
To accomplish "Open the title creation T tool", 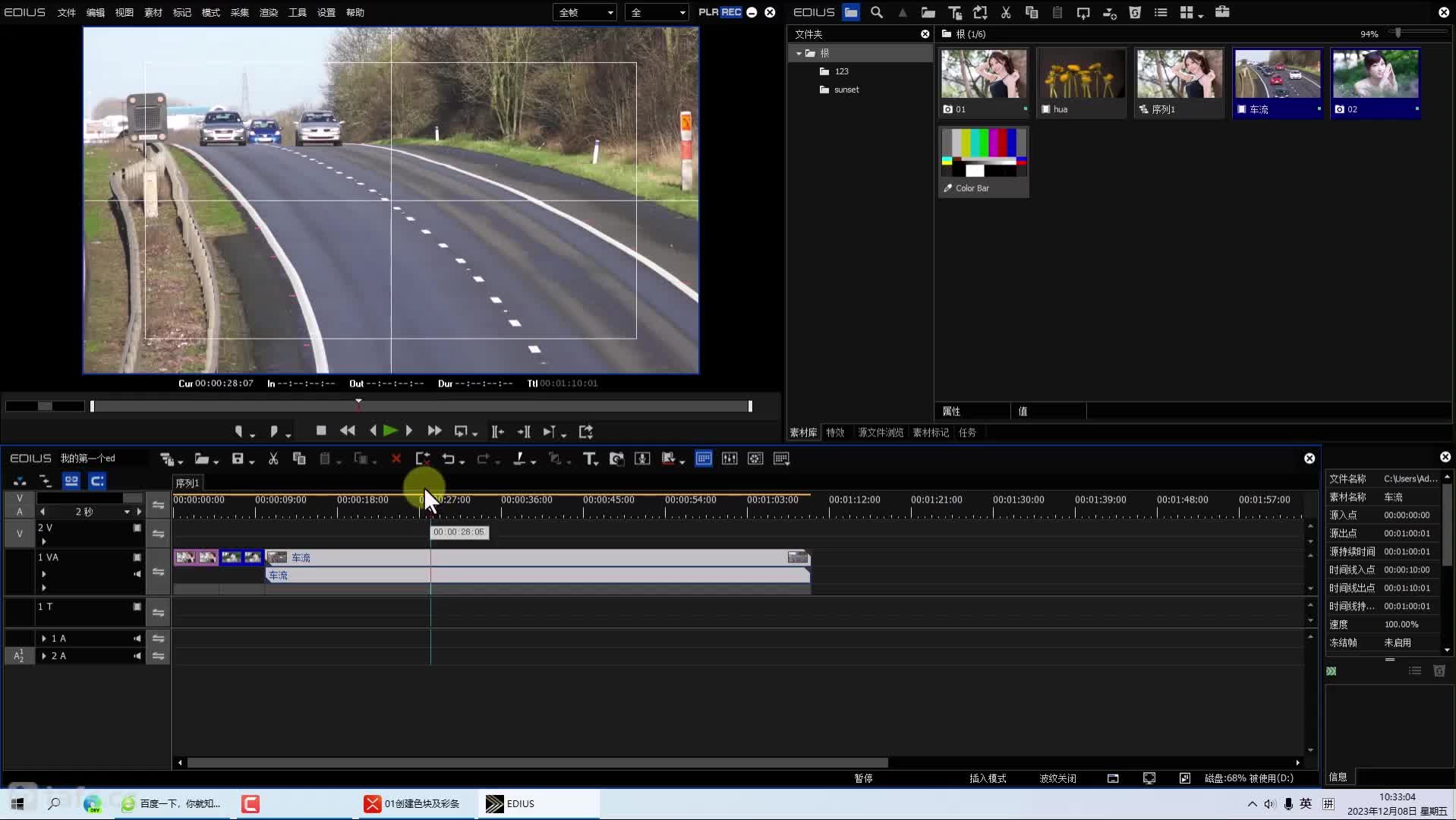I will click(x=588, y=459).
